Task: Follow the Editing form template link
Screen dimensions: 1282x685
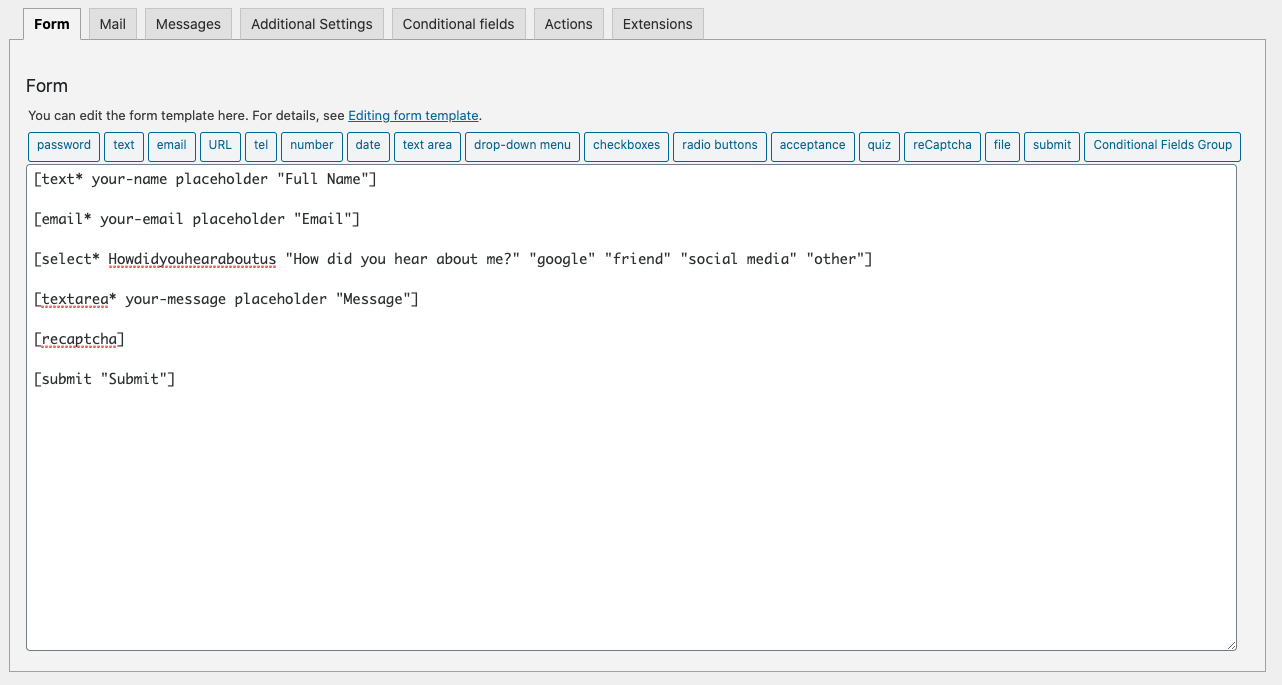Action: (413, 116)
